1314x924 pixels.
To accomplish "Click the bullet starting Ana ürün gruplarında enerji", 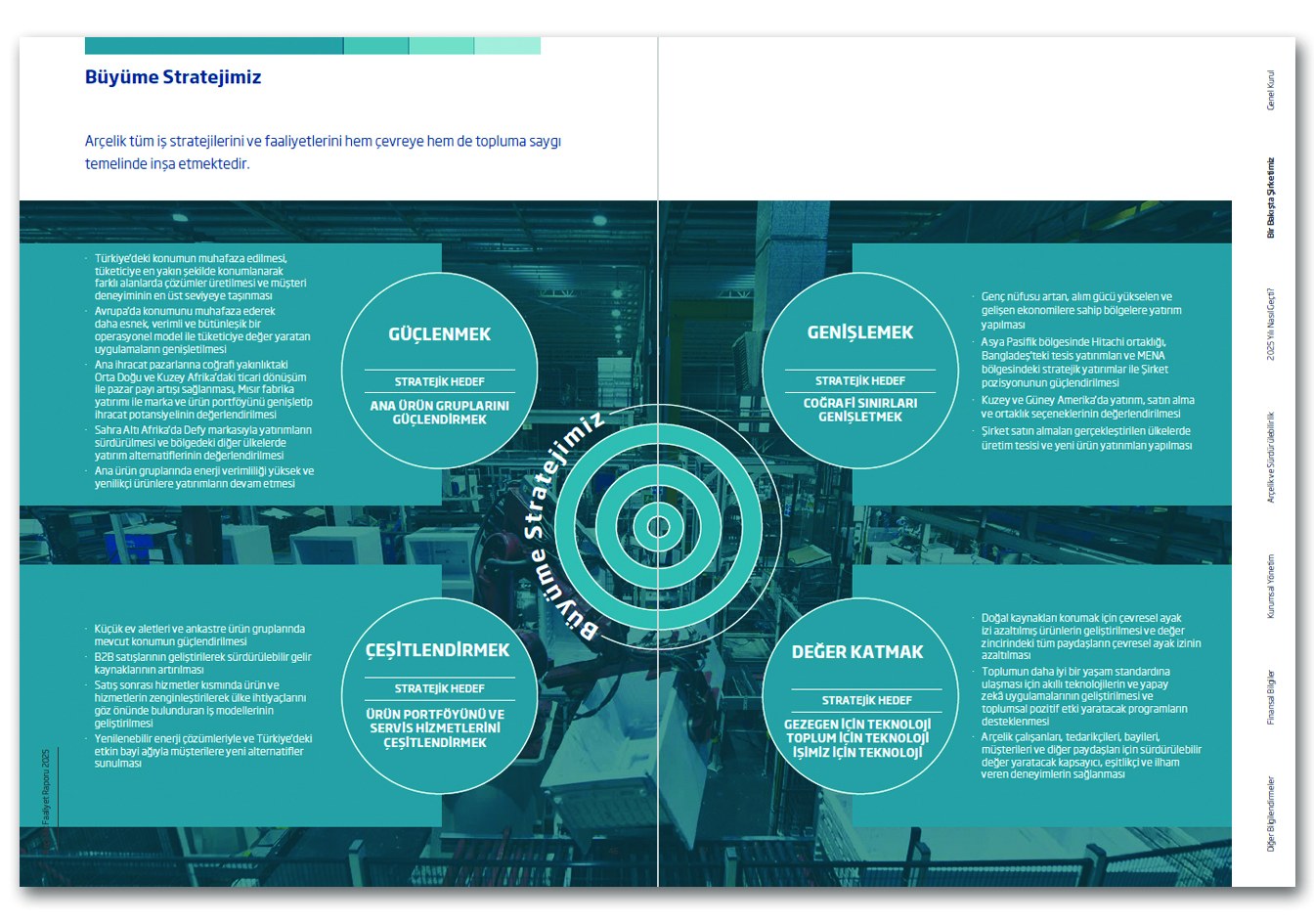I will pyautogui.click(x=204, y=477).
